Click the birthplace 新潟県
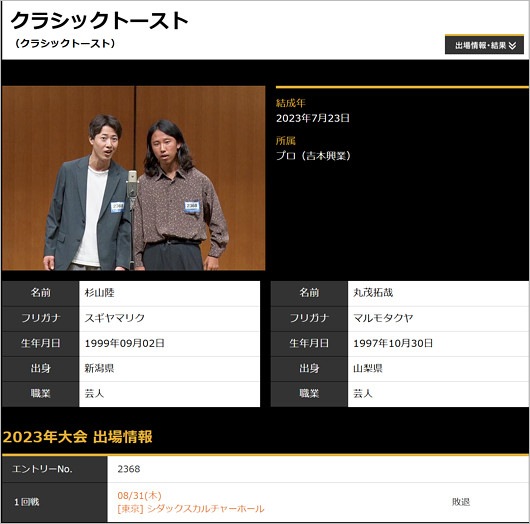Screen dimensions: 530x524 99,368
